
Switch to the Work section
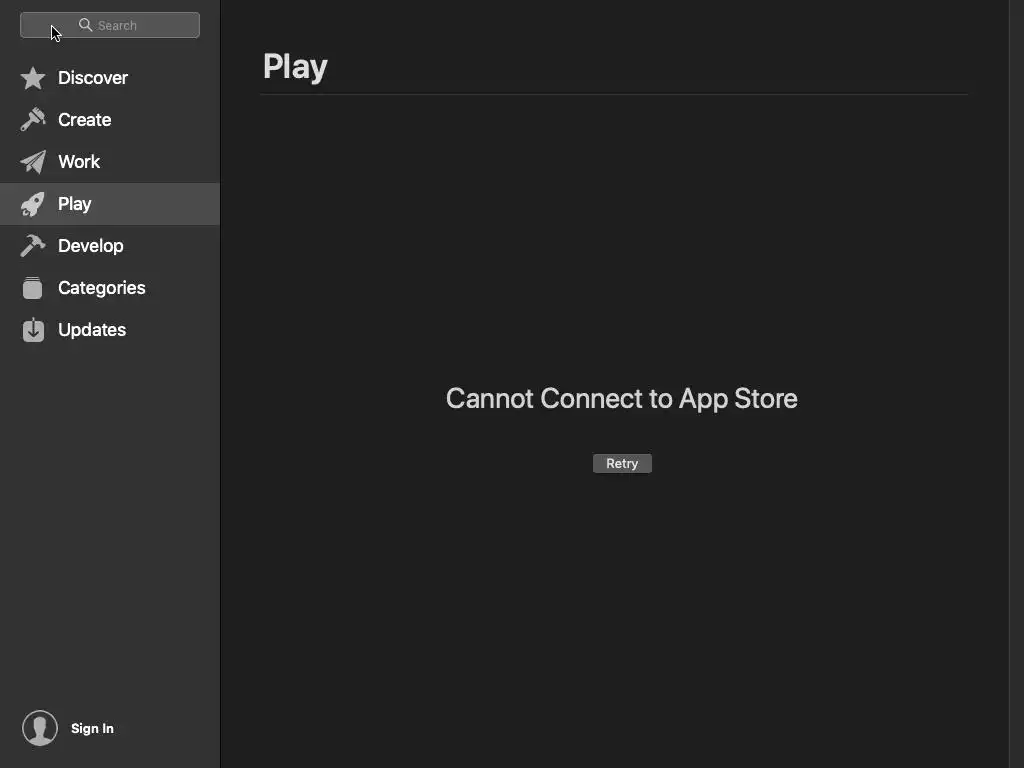click(x=110, y=162)
